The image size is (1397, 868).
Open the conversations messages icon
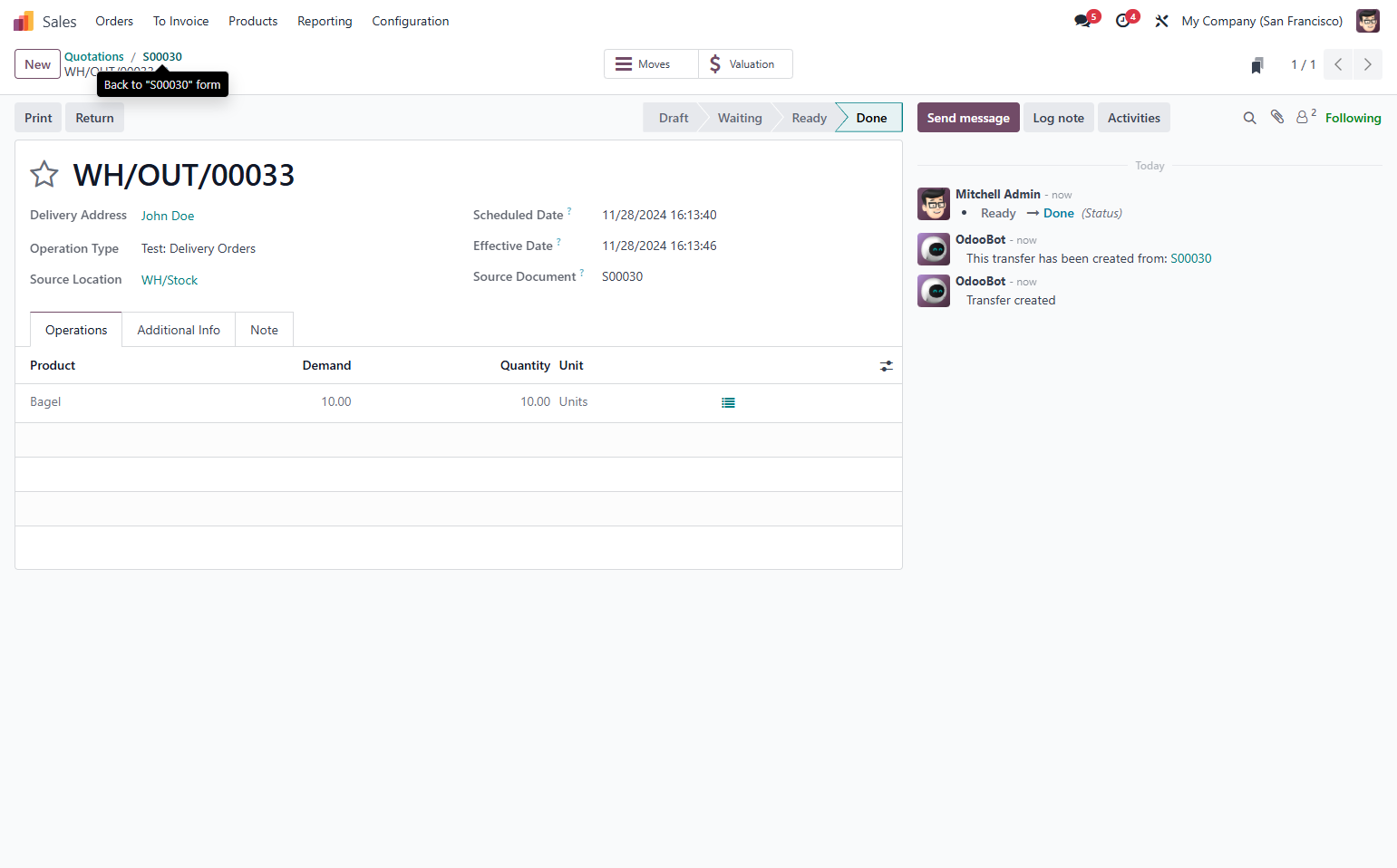[1082, 21]
